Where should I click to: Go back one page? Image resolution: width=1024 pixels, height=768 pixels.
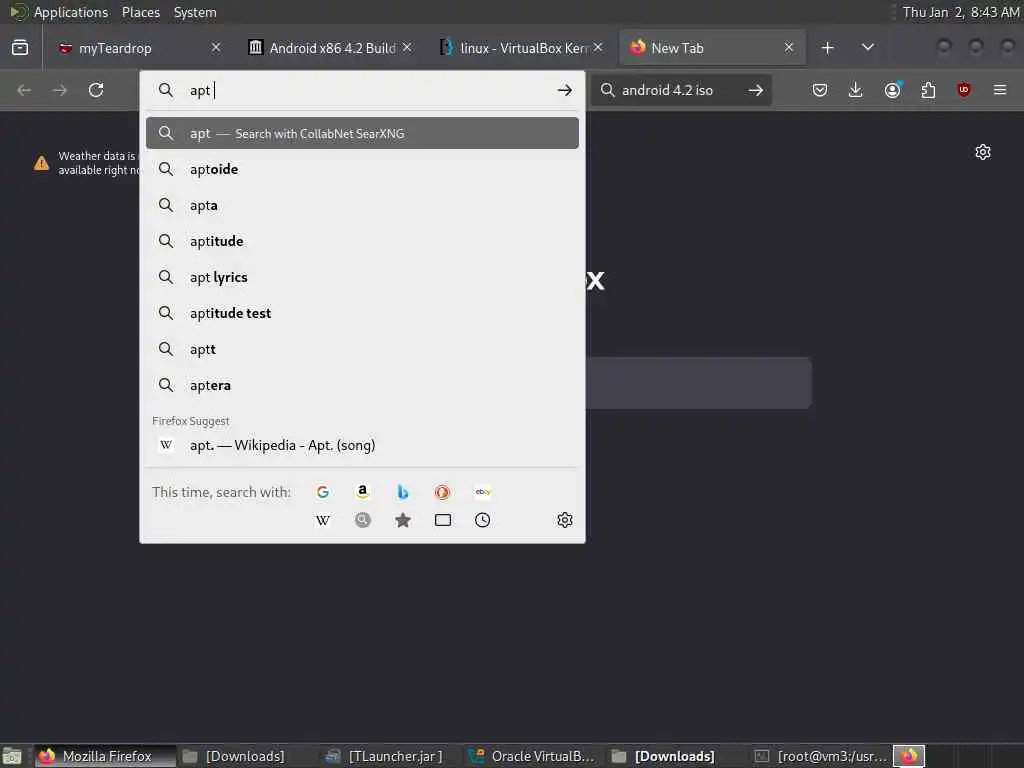tap(24, 90)
